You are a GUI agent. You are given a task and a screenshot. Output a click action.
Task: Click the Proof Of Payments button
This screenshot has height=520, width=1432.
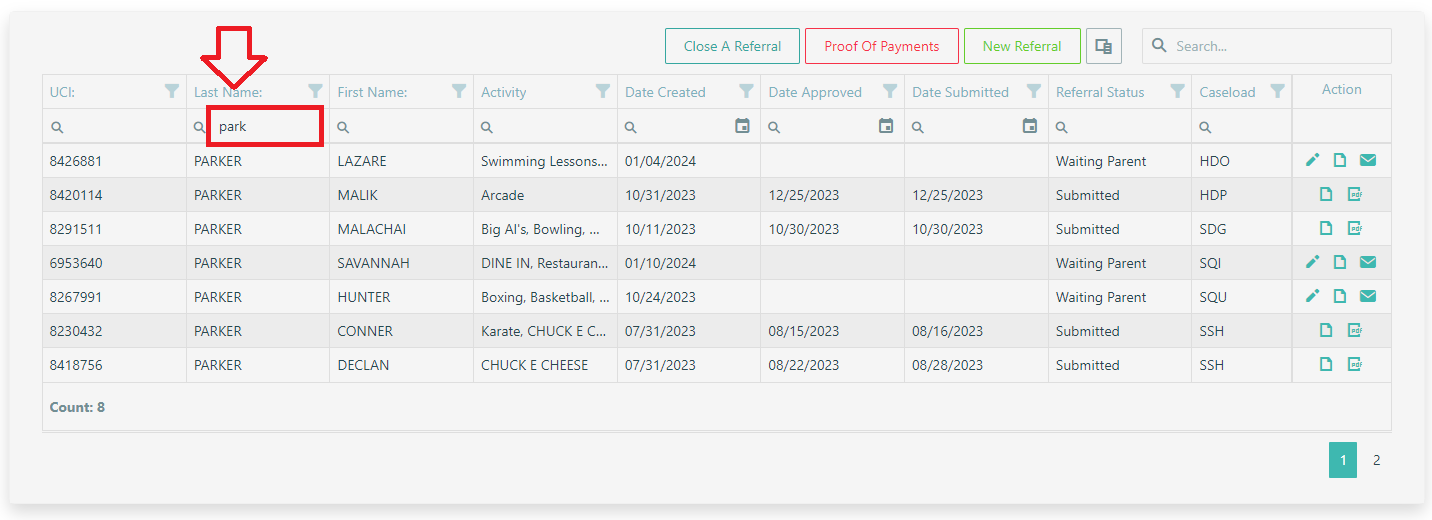coord(881,46)
